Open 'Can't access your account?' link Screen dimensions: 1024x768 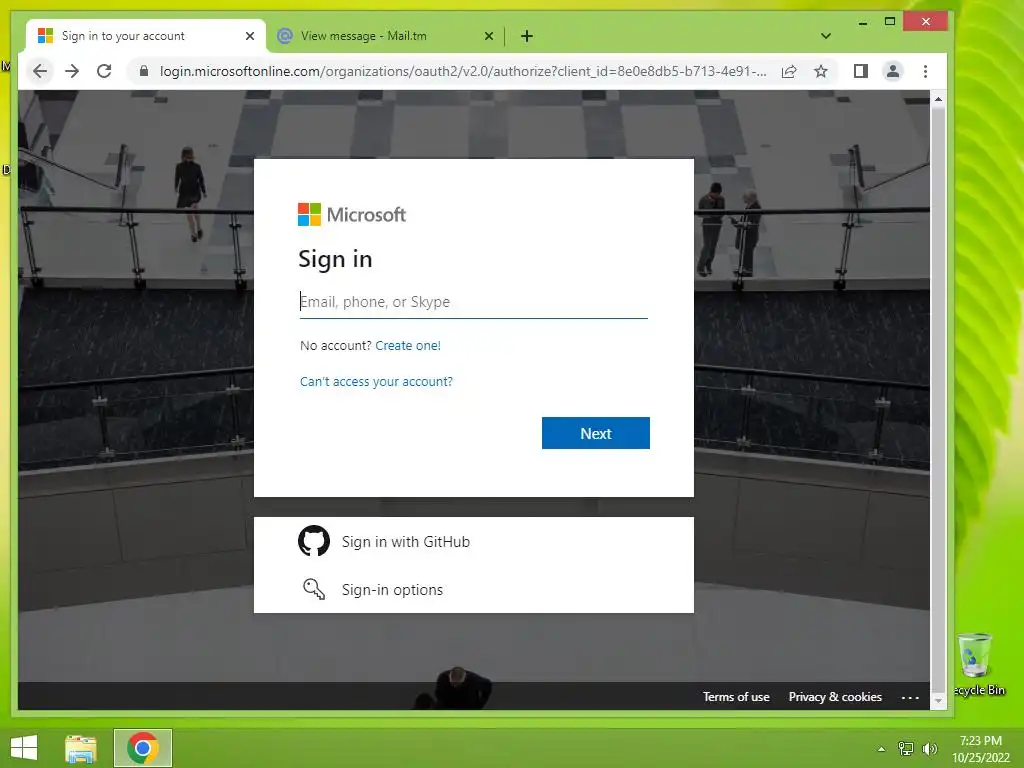[376, 381]
